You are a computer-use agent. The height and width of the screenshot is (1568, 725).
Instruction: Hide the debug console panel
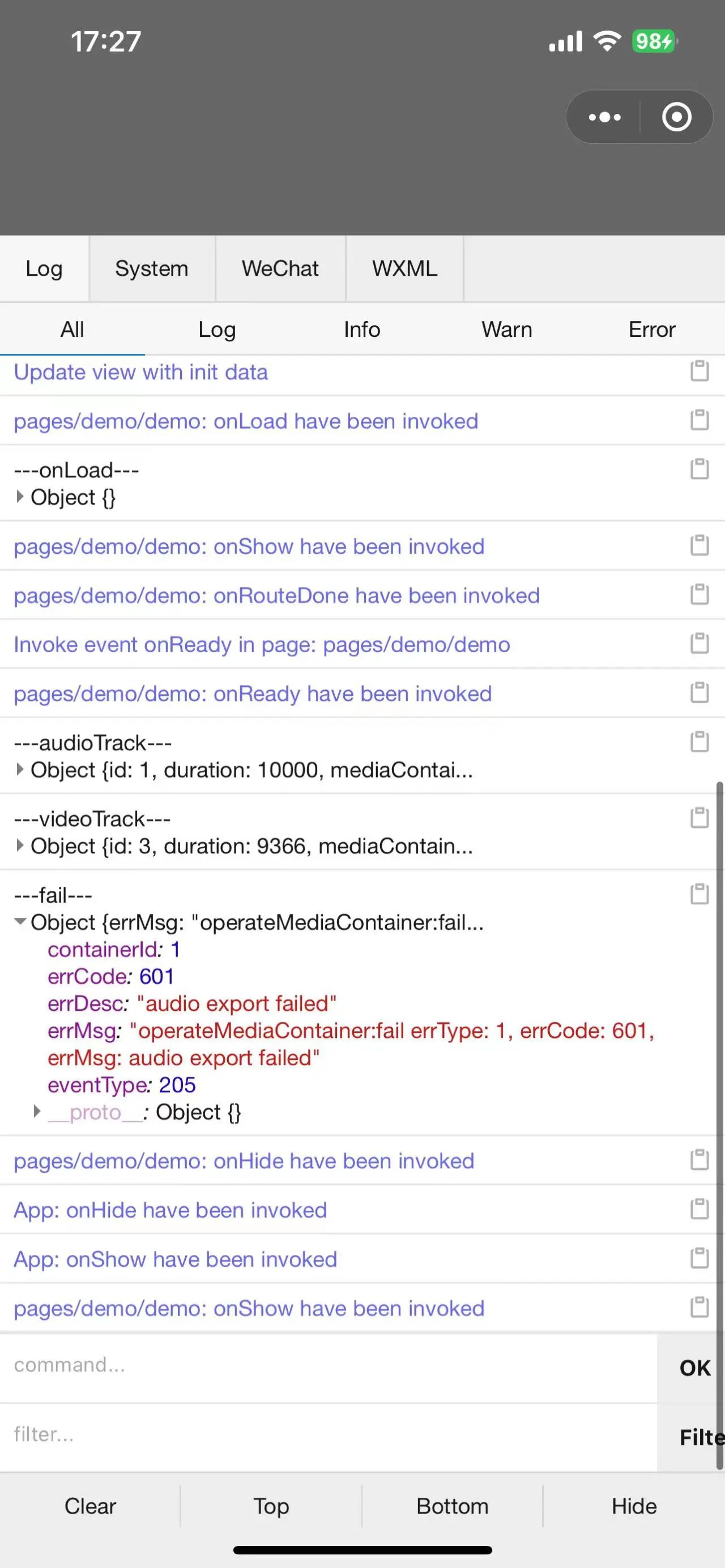tap(634, 1506)
